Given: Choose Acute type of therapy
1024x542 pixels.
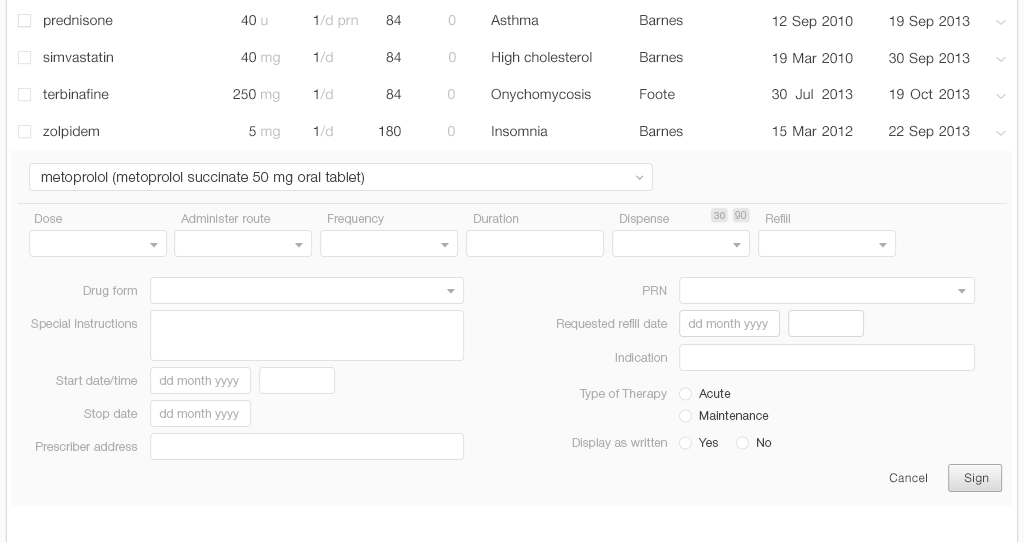Looking at the screenshot, I should pos(686,394).
